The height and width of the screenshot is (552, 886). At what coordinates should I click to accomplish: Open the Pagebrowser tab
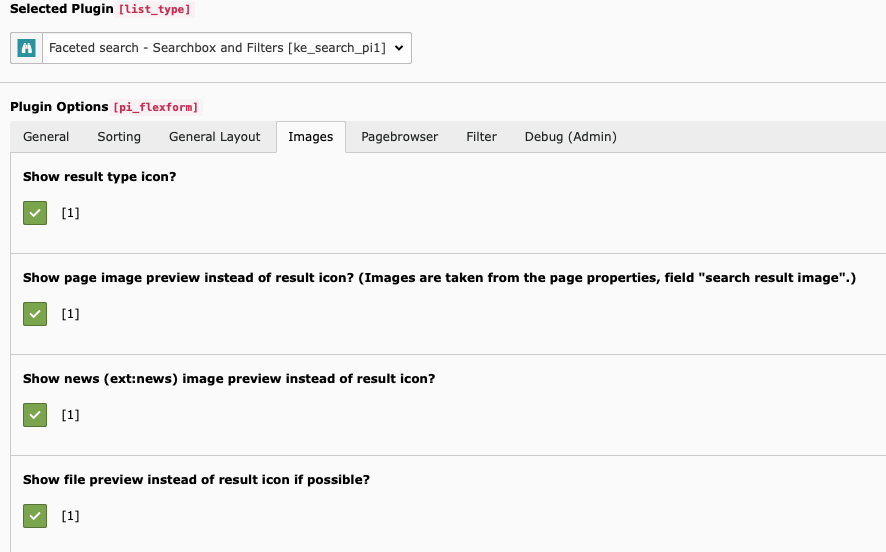(399, 137)
